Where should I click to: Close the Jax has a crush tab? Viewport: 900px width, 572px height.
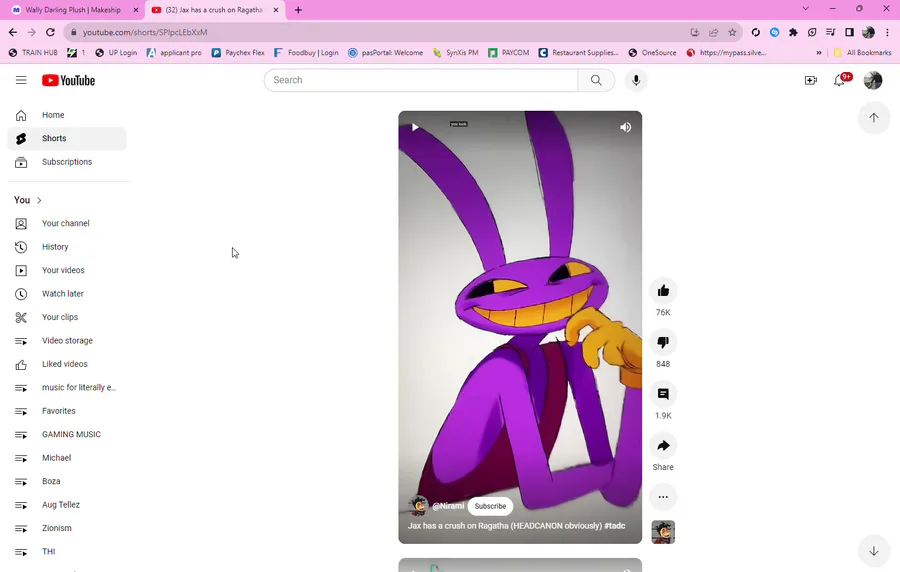click(276, 10)
